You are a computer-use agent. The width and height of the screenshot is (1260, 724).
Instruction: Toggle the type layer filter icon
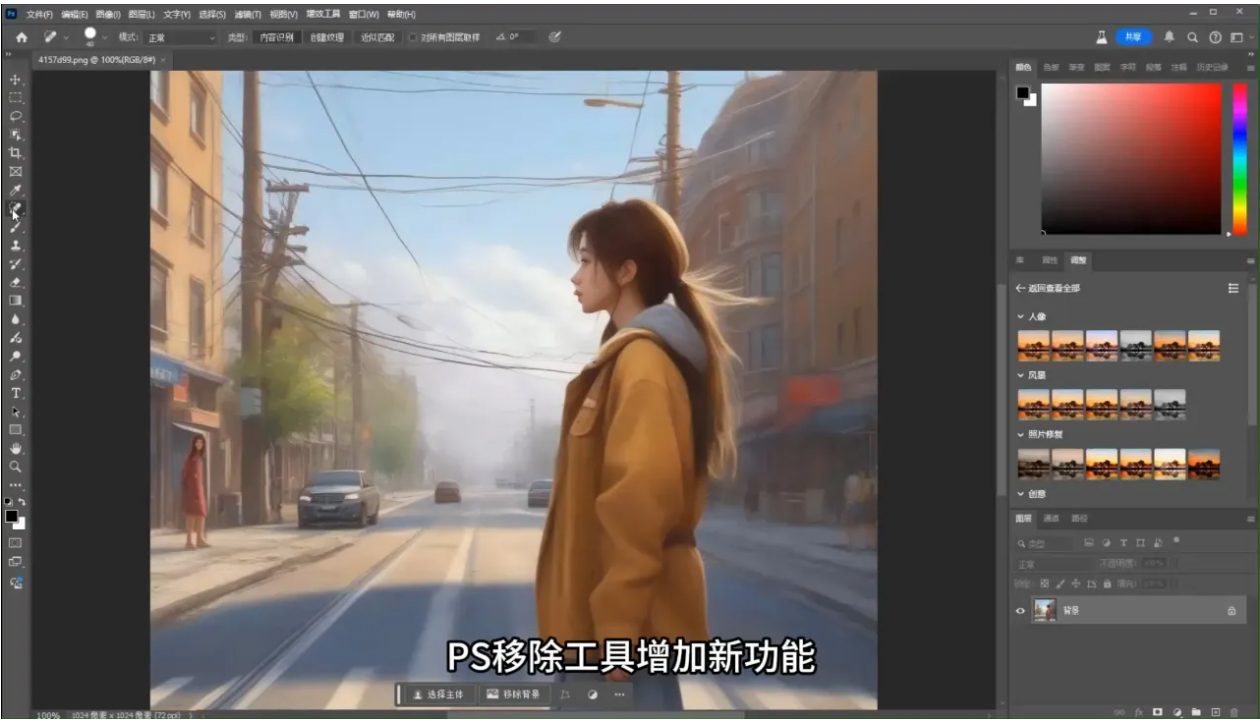tap(1123, 543)
